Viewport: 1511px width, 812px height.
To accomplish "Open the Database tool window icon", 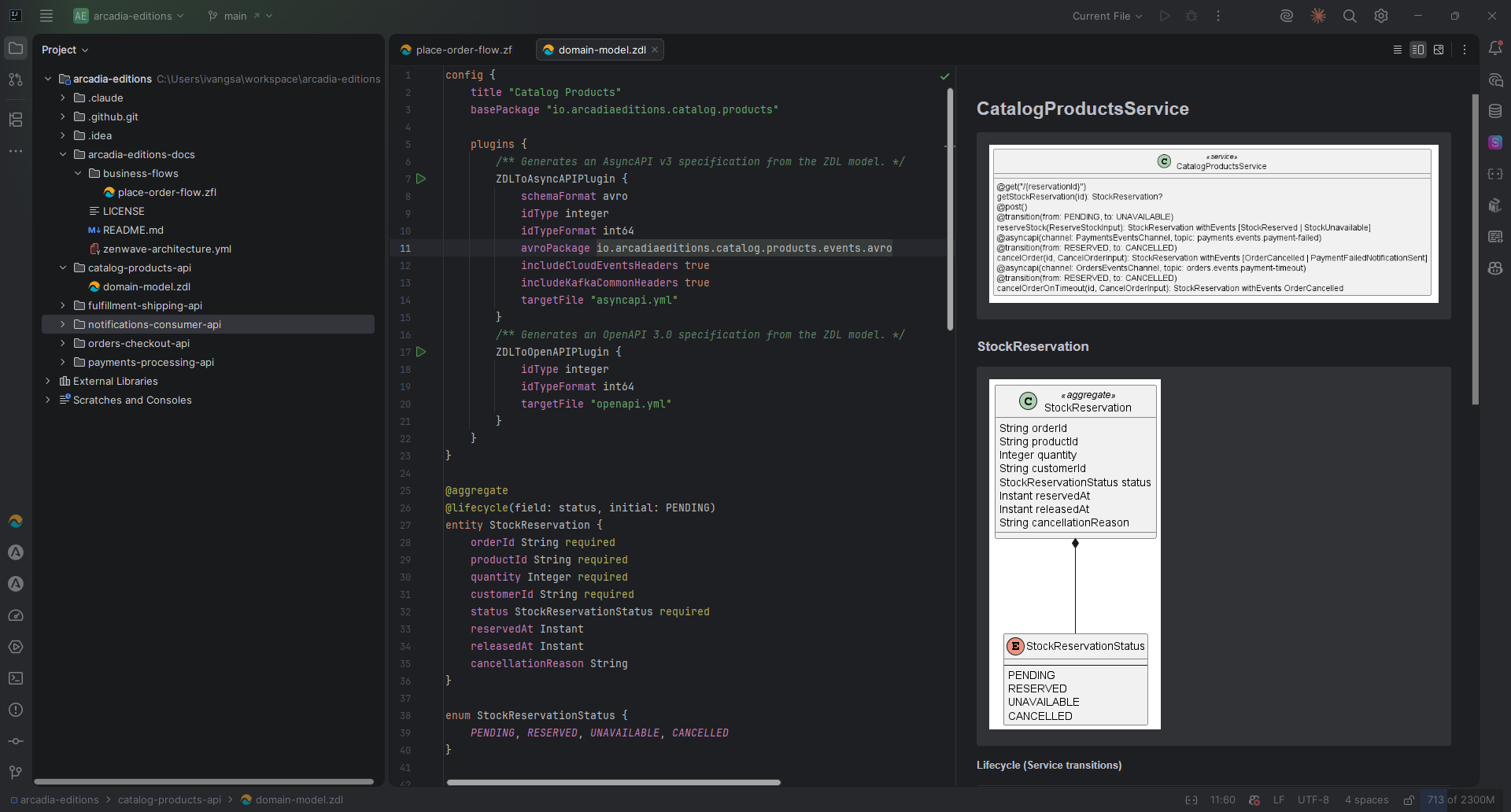I will tap(1495, 111).
